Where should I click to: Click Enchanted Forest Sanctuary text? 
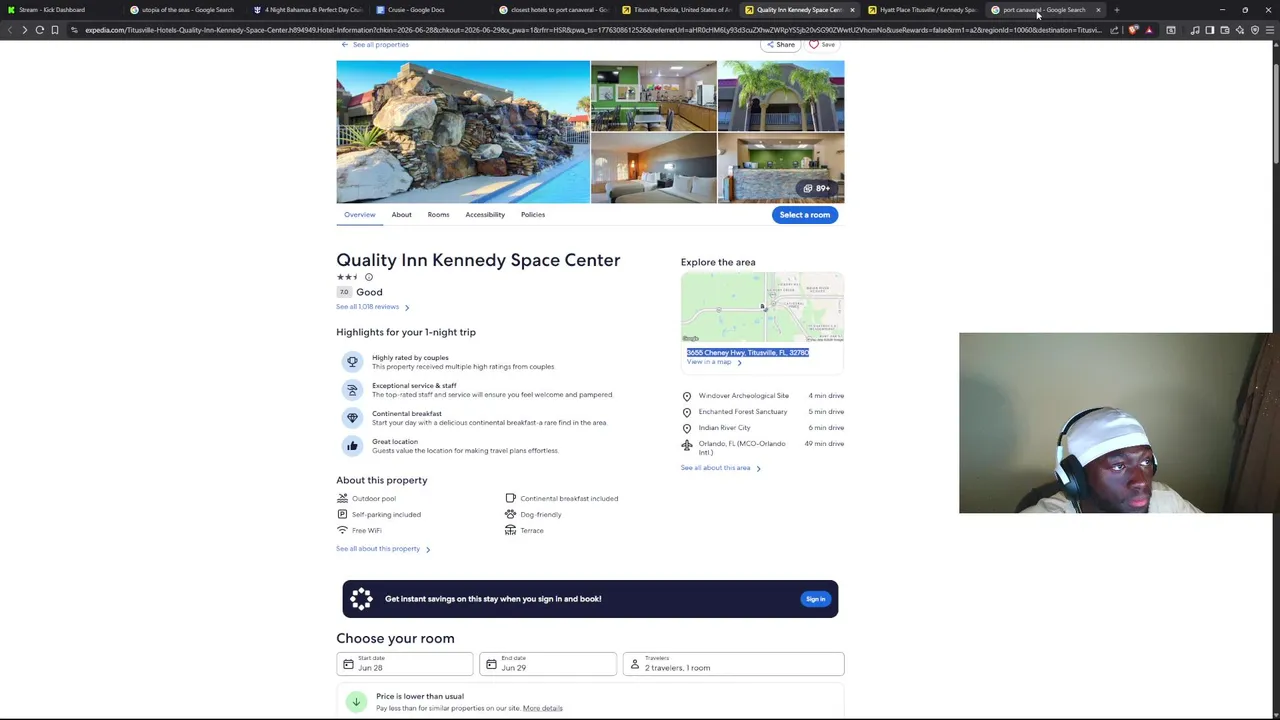pos(742,412)
